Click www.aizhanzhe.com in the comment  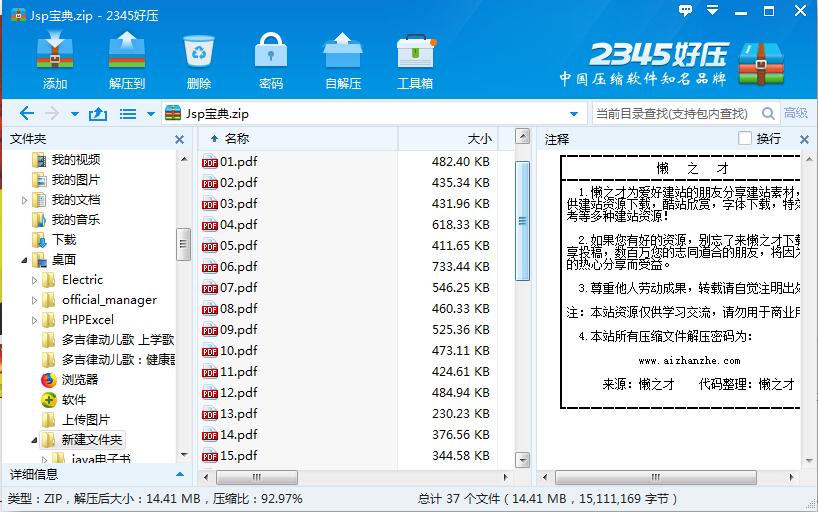pyautogui.click(x=689, y=361)
